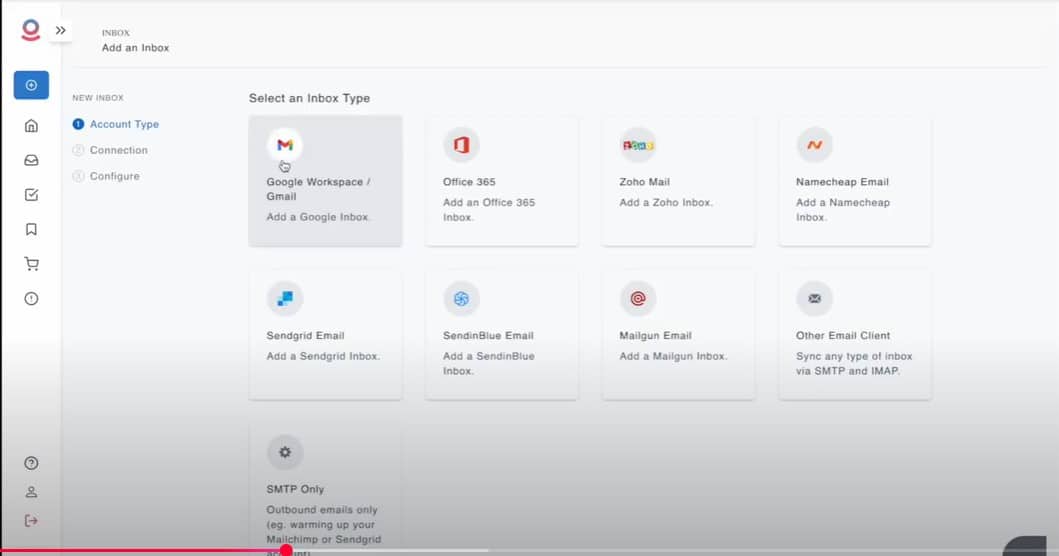Image resolution: width=1059 pixels, height=556 pixels.
Task: Click the blue plus add button
Action: [x=31, y=85]
